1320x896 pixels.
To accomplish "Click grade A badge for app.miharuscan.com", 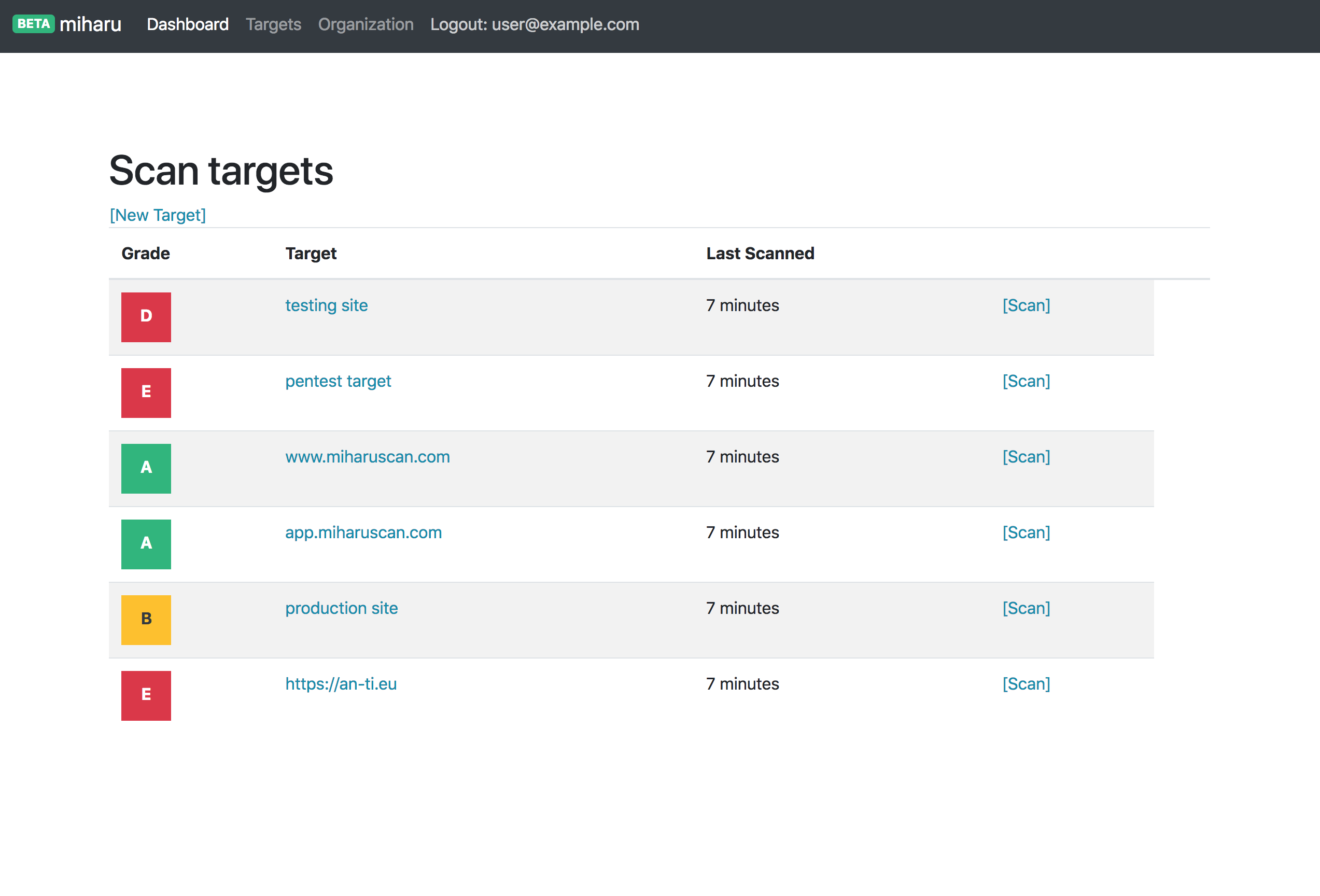I will tap(146, 544).
